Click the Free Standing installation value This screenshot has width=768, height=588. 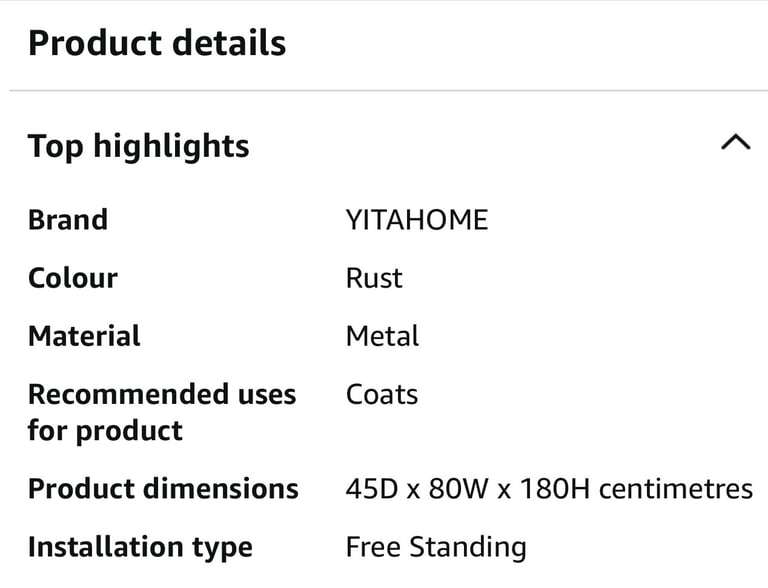coord(436,547)
